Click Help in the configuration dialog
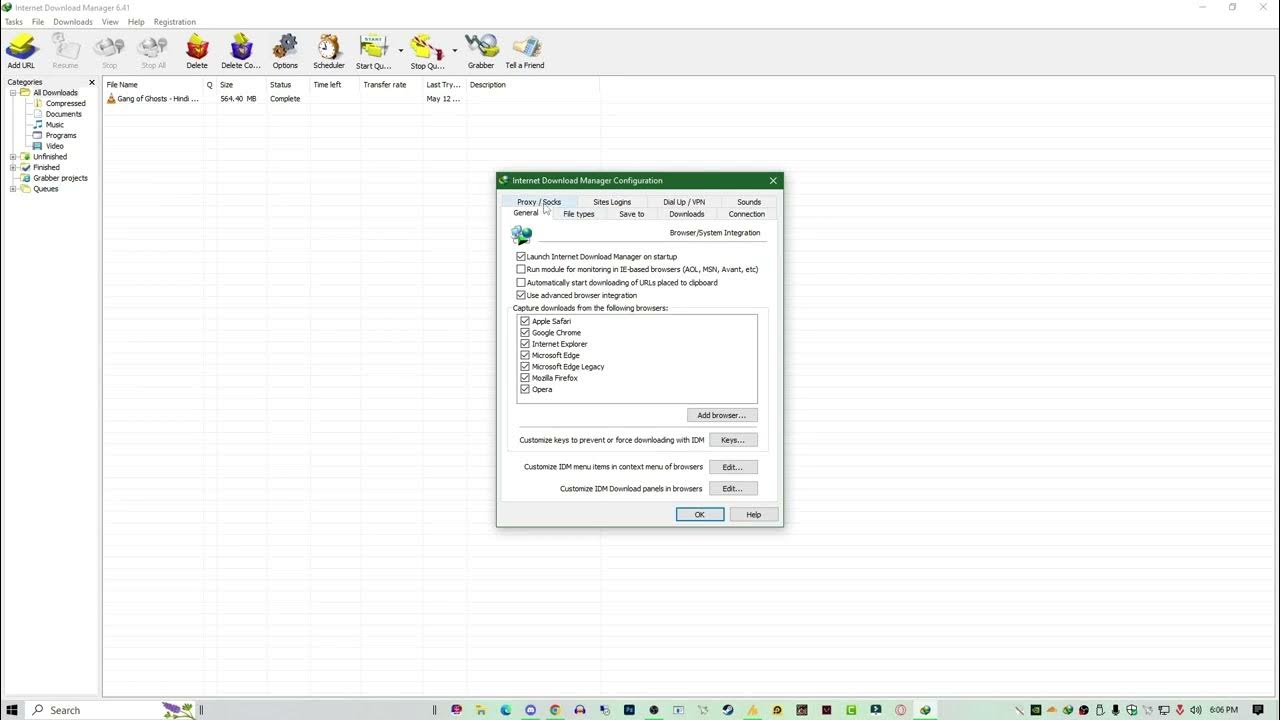This screenshot has height=720, width=1280. point(753,515)
